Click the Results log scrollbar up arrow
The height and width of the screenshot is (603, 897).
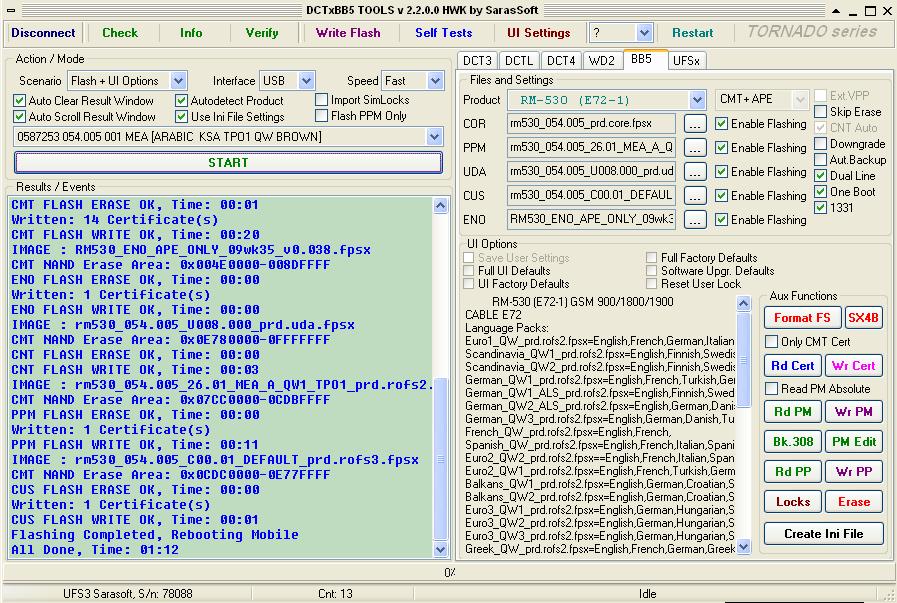(440, 205)
